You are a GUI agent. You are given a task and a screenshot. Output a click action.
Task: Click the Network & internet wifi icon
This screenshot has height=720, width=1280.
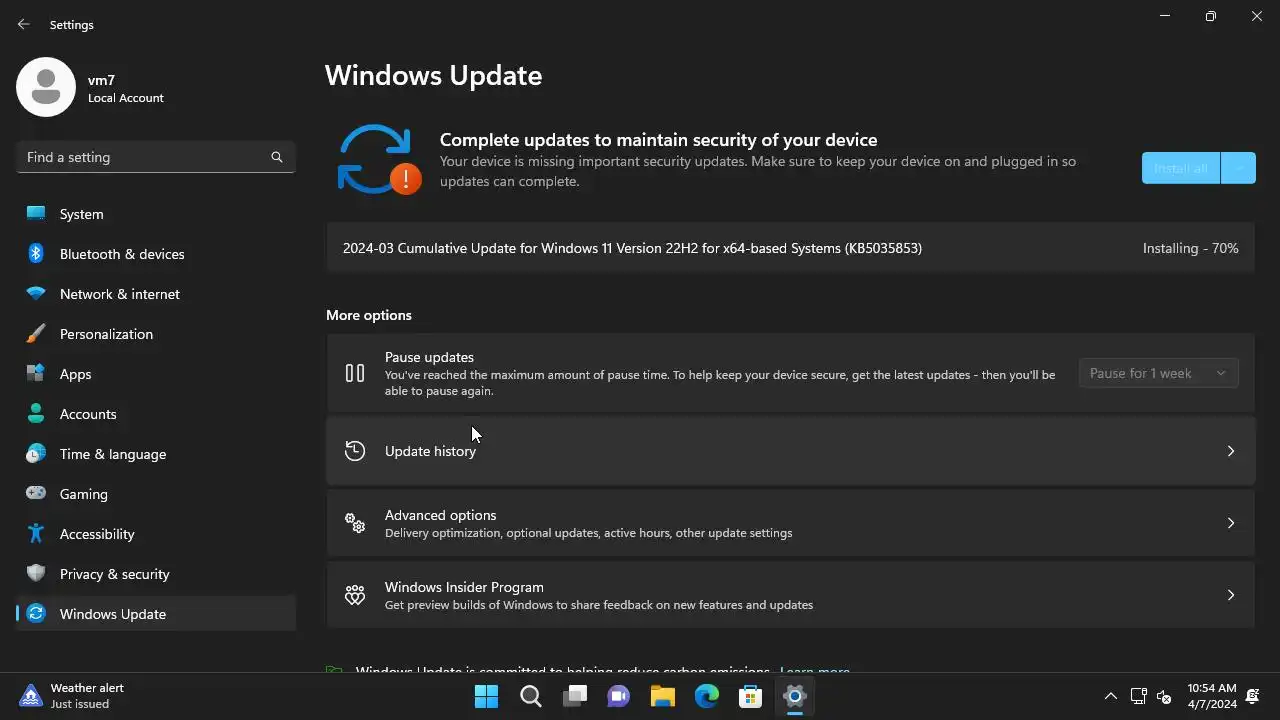[36, 294]
